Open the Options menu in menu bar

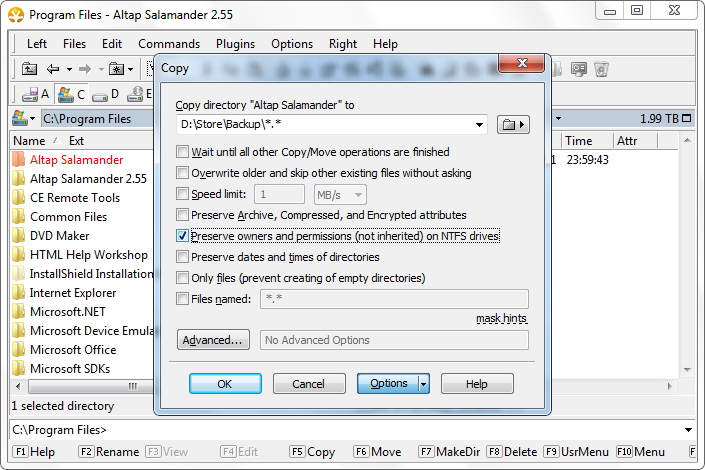click(292, 44)
